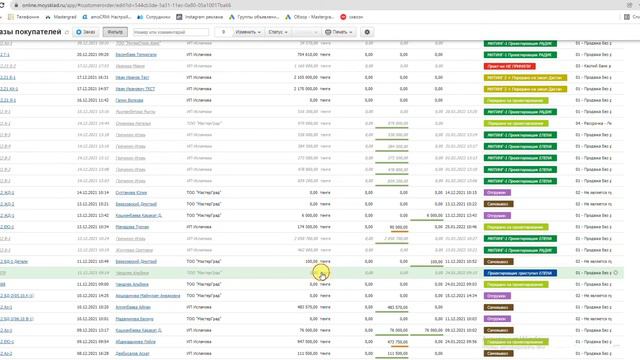
Task: Expand the Изменить dropdown
Action: pos(248,32)
